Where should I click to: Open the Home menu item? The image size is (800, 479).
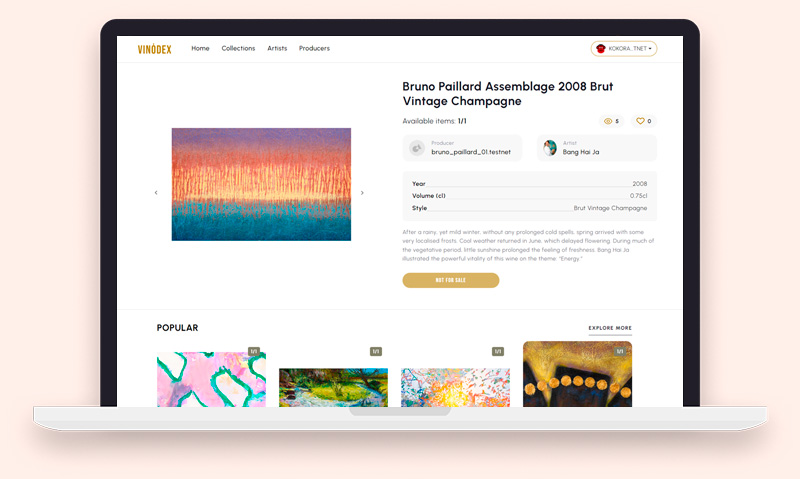[x=200, y=48]
